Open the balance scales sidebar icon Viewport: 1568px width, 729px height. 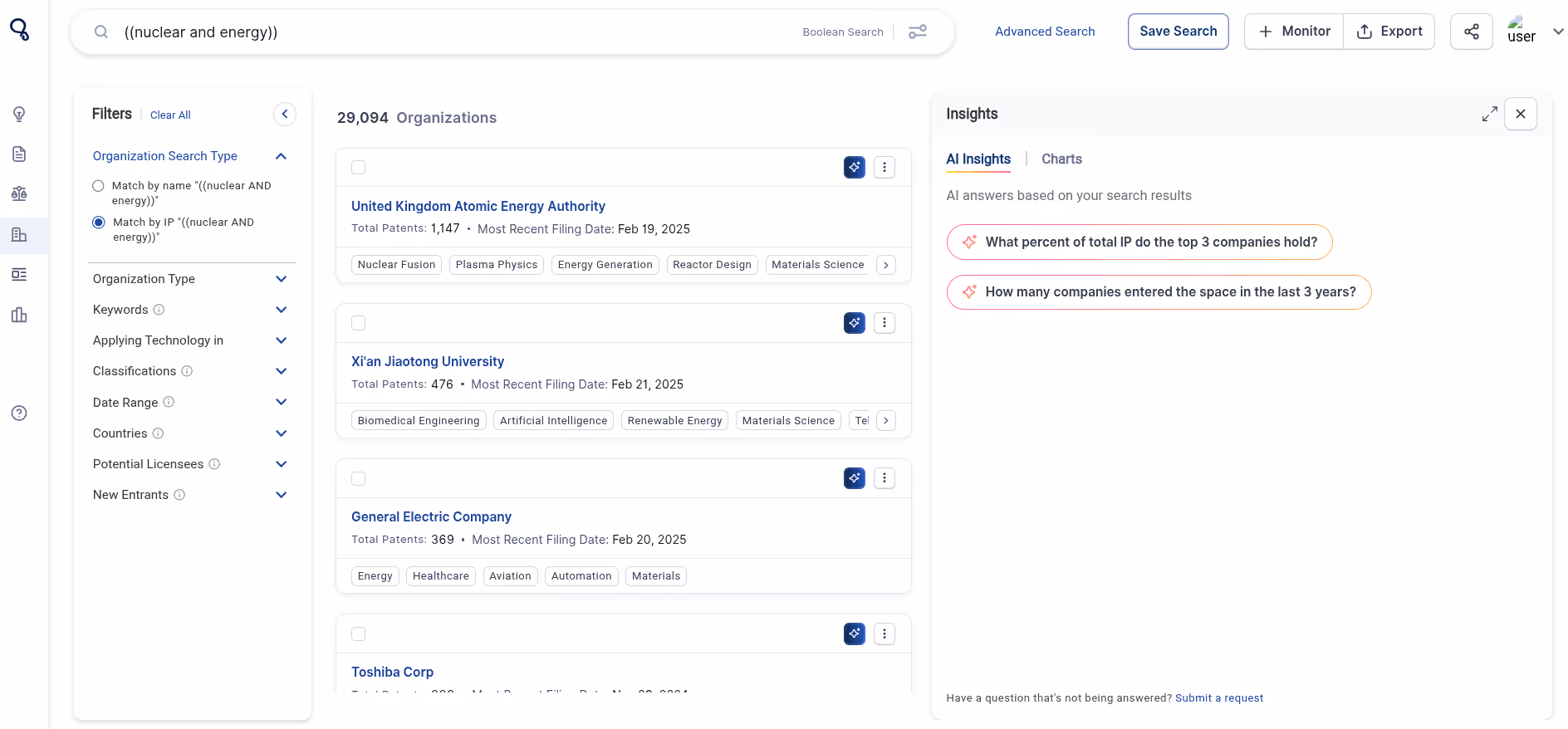[19, 193]
